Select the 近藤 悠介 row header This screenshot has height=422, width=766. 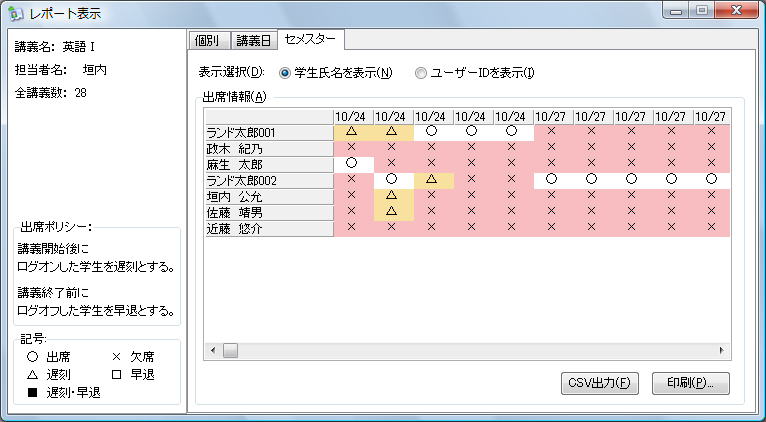269,229
